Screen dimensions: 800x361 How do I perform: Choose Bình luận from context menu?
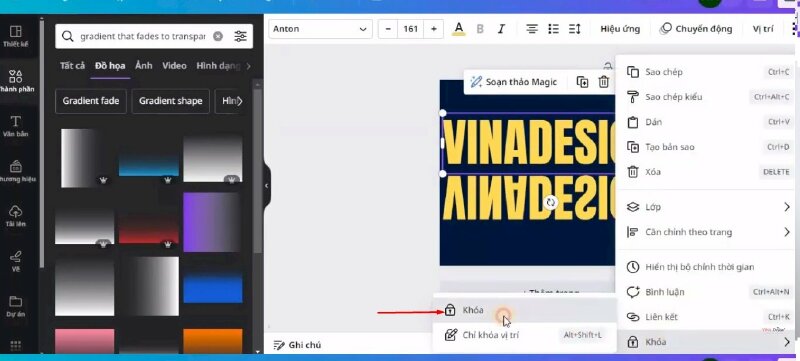click(x=708, y=292)
